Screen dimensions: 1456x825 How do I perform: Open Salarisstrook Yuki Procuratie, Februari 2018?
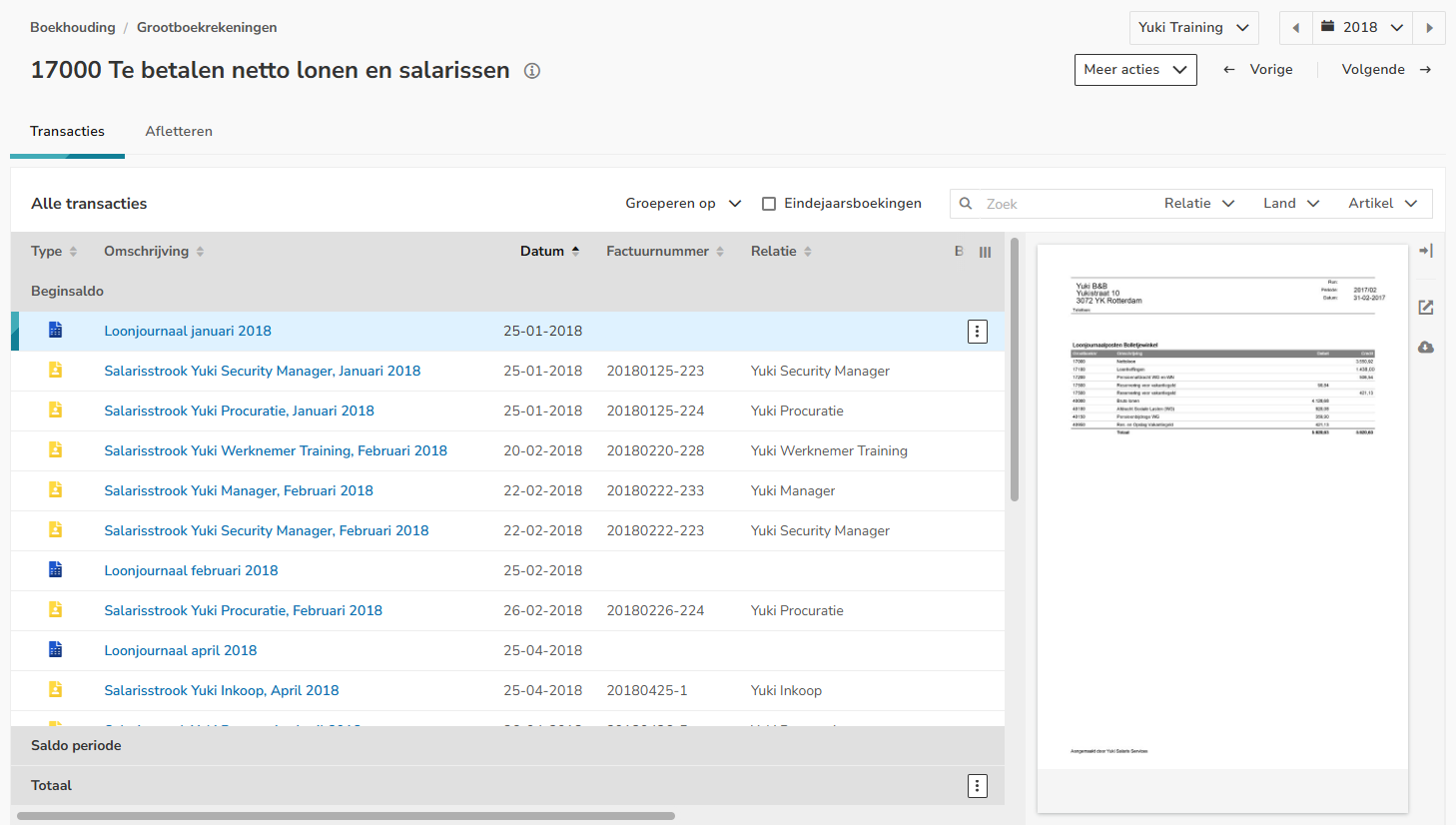pos(244,611)
